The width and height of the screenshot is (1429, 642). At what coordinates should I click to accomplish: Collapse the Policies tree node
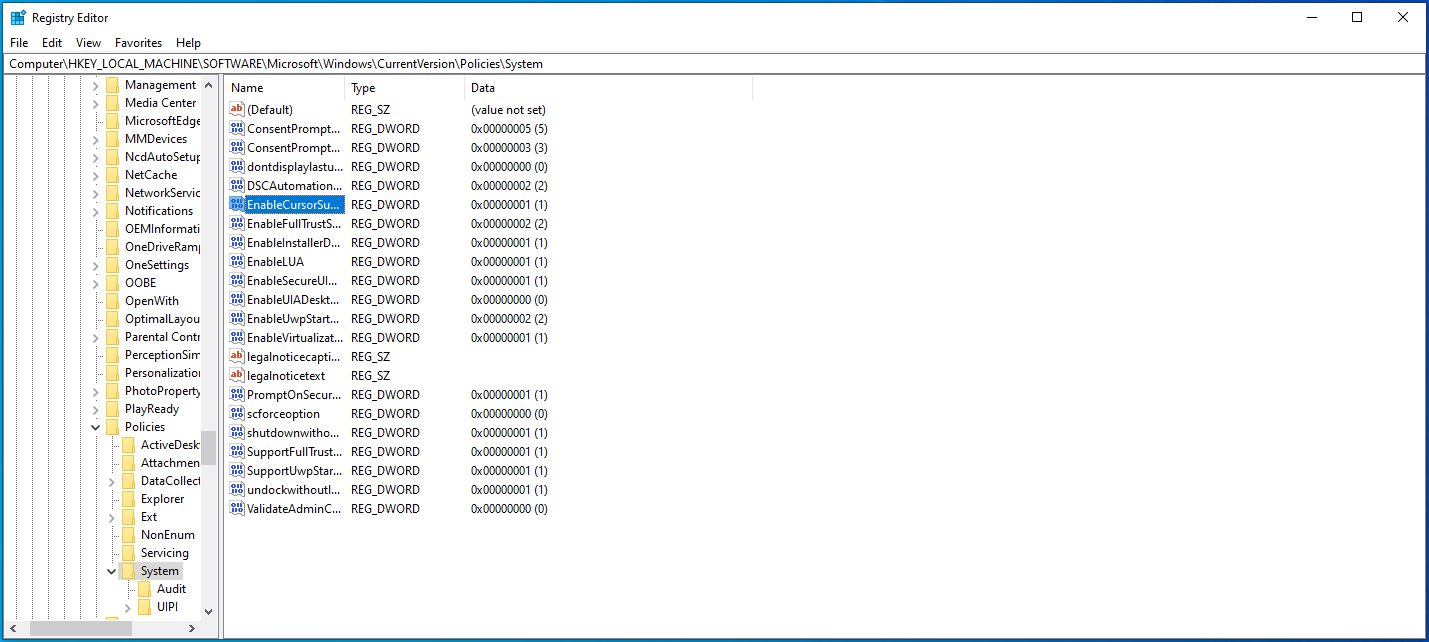pos(96,427)
